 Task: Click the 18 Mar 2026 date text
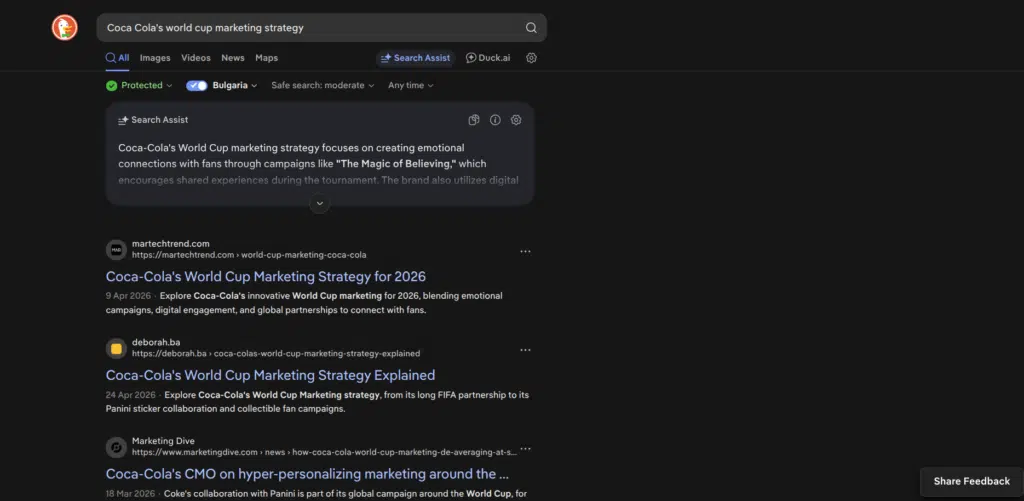coord(131,493)
